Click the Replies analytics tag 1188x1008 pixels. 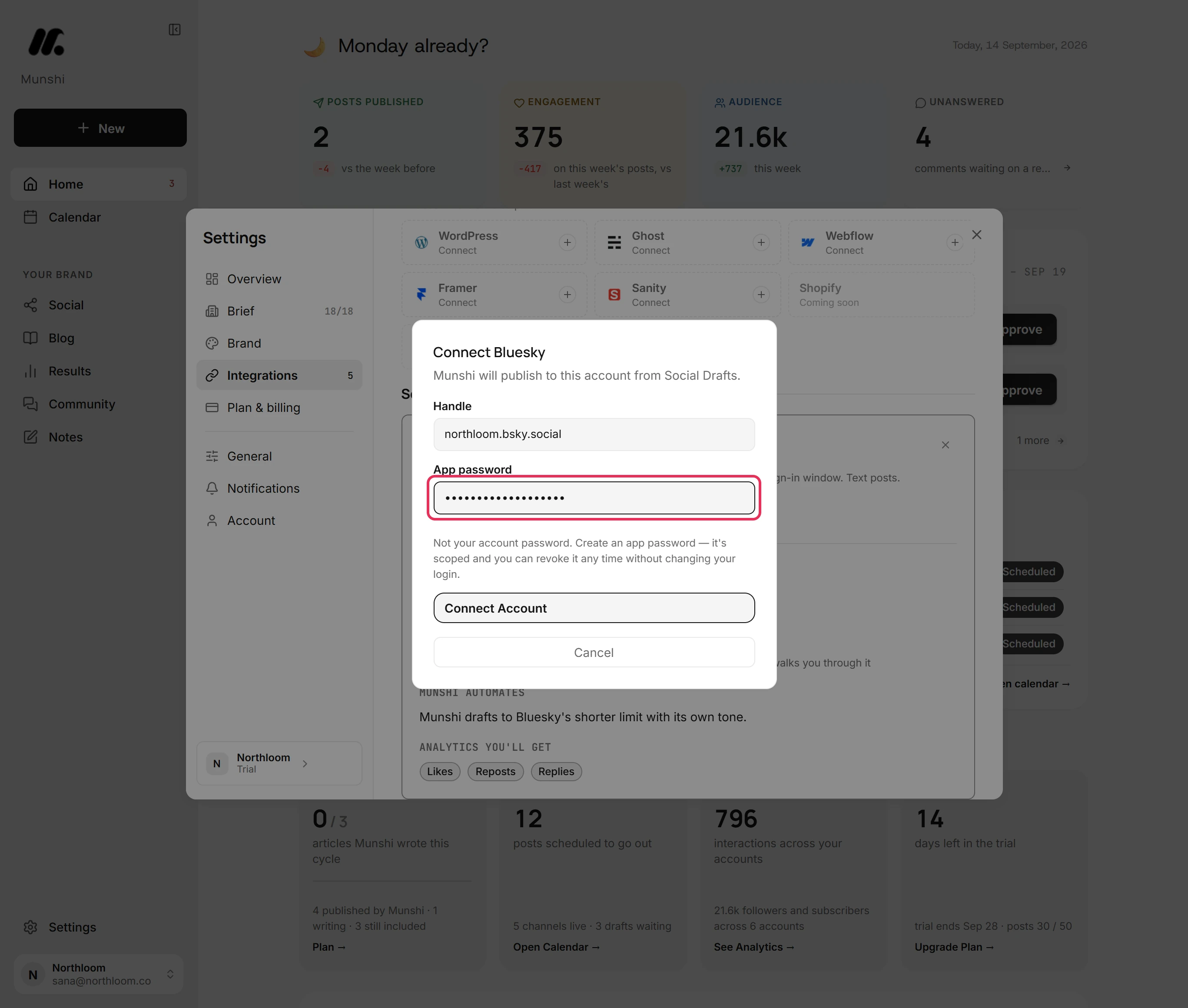pyautogui.click(x=556, y=772)
